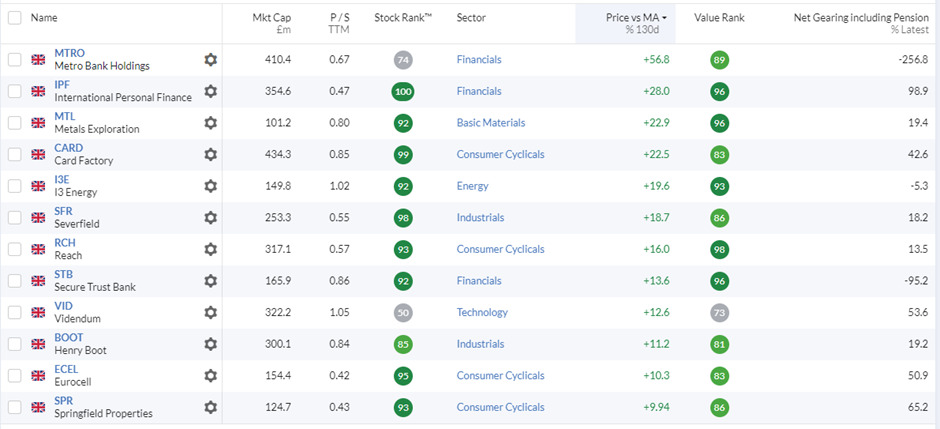
Task: Click Value Rank badge 98 for Reach
Action: coord(719,249)
